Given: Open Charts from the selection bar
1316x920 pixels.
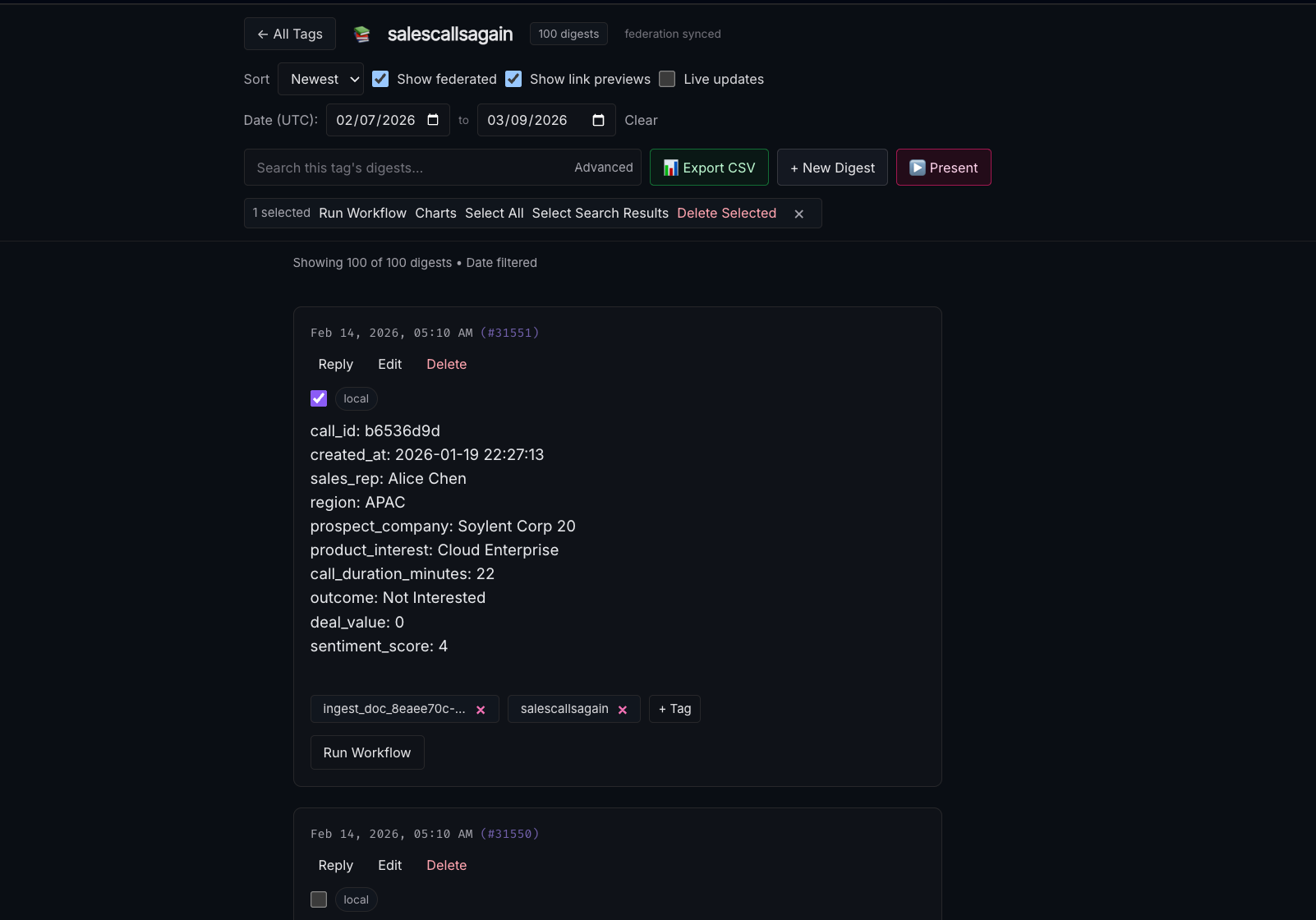Looking at the screenshot, I should (x=435, y=214).
